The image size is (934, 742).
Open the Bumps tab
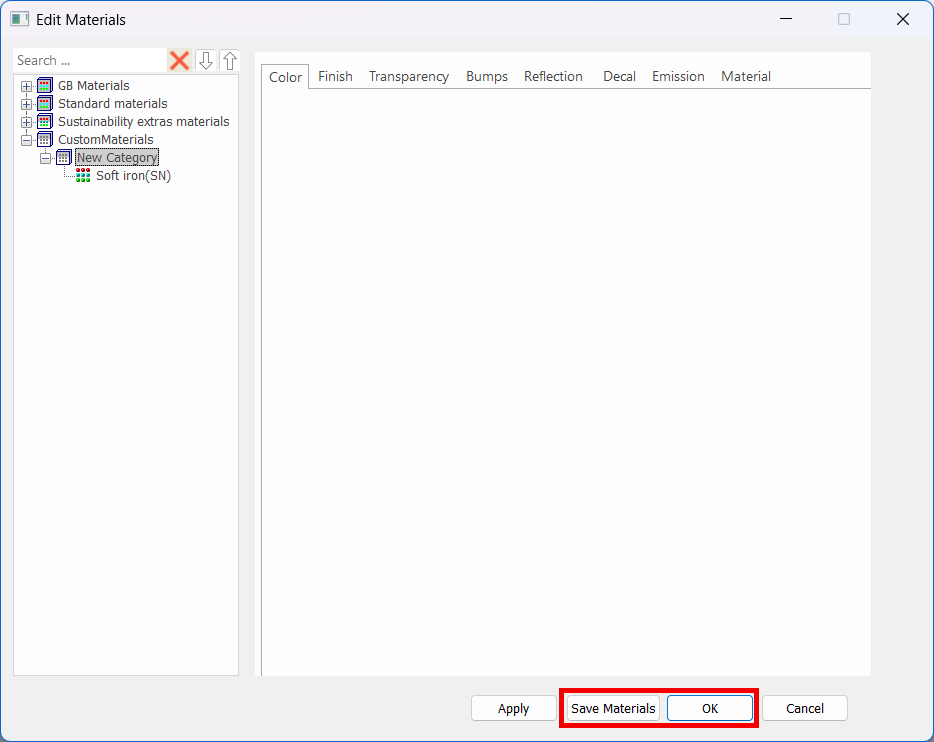(x=487, y=76)
